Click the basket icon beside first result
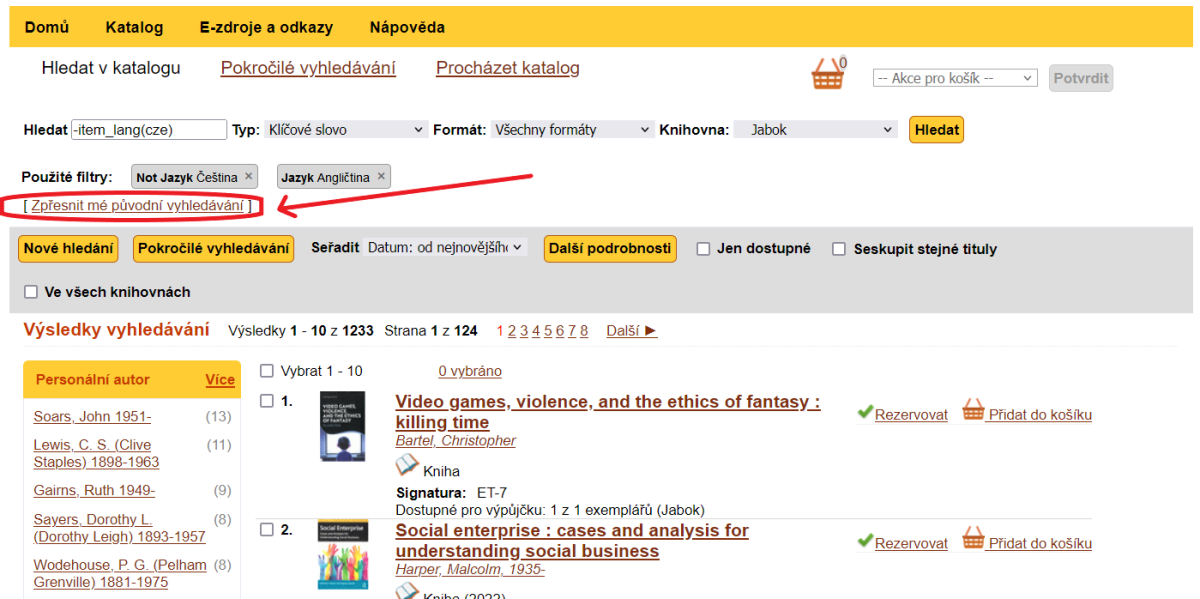The image size is (1200, 599). click(973, 411)
